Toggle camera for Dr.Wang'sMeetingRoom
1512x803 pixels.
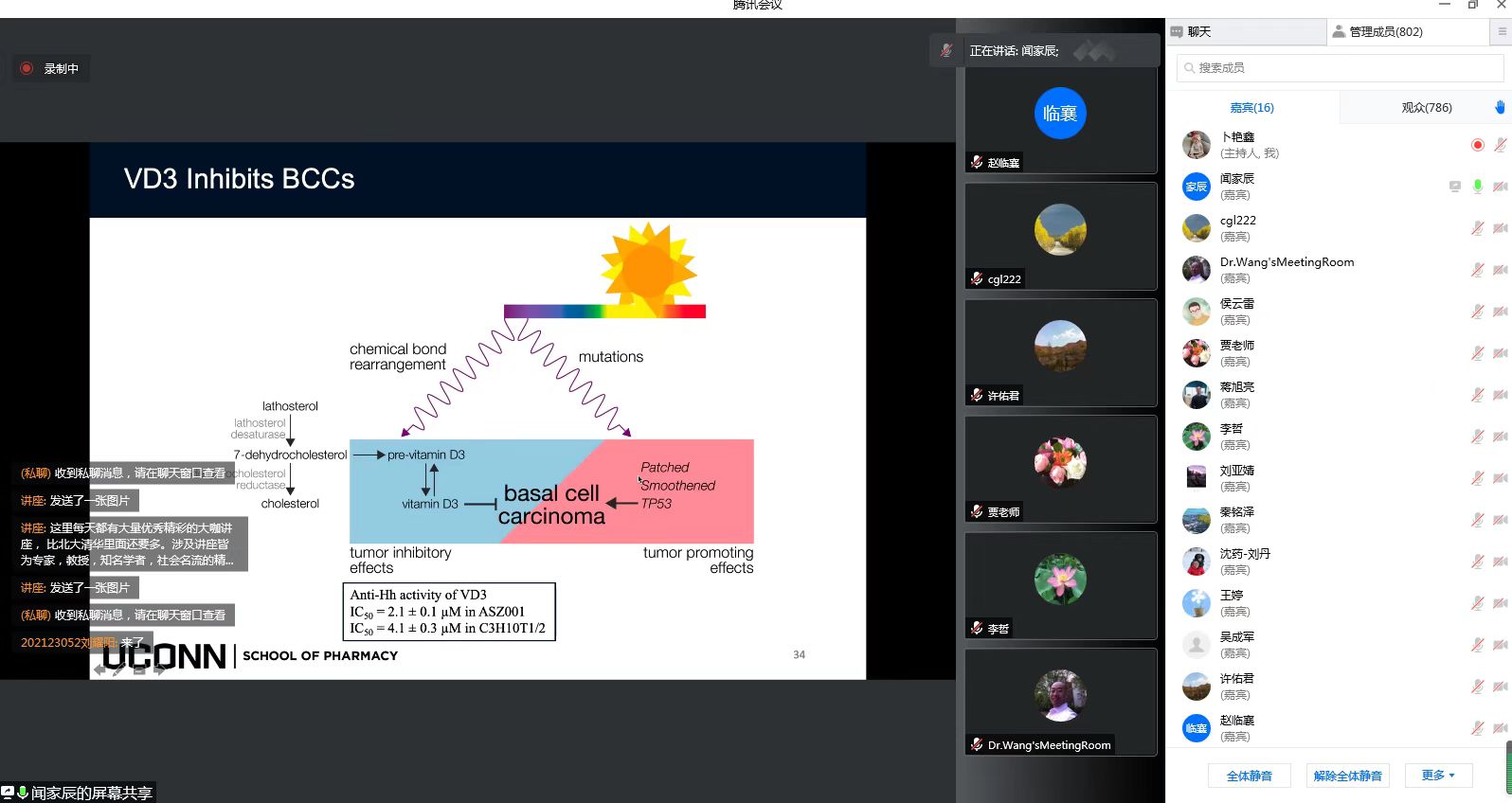pos(1500,270)
